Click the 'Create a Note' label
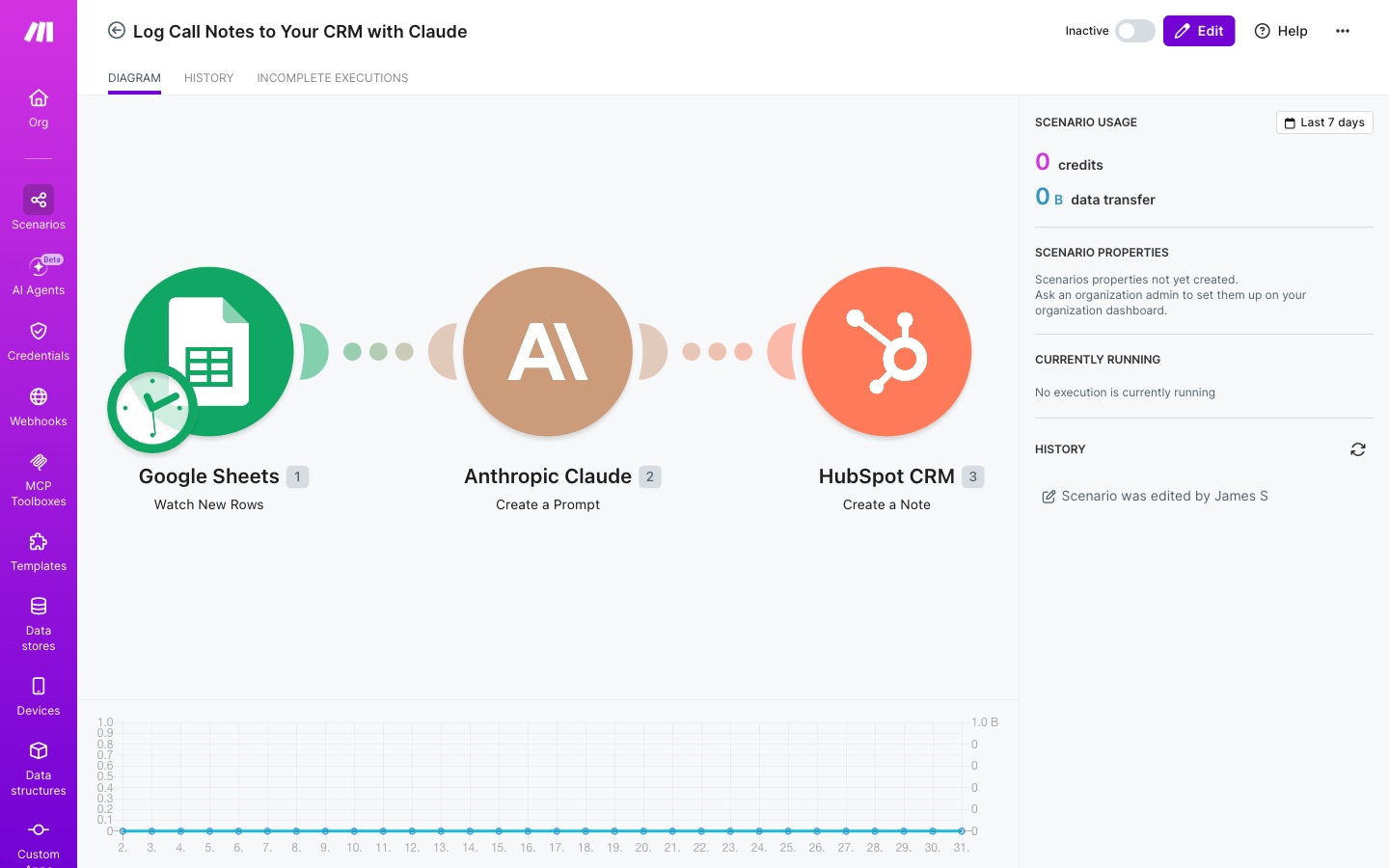This screenshot has width=1389, height=868. point(886,504)
